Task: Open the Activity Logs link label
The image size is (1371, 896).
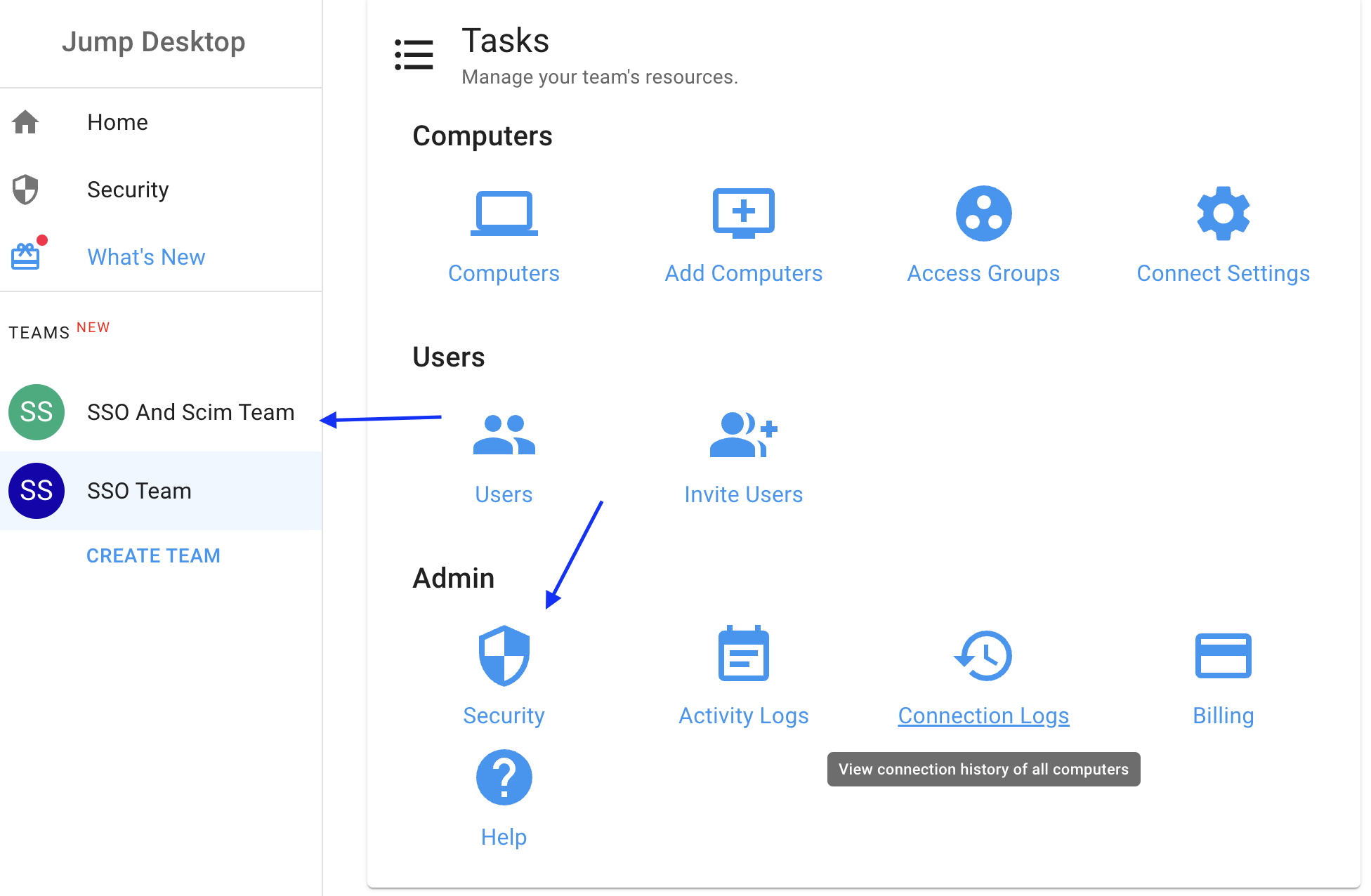Action: click(x=743, y=716)
